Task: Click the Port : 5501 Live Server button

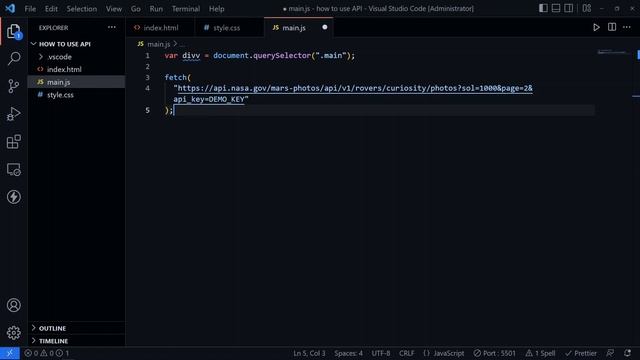Action: (x=495, y=353)
